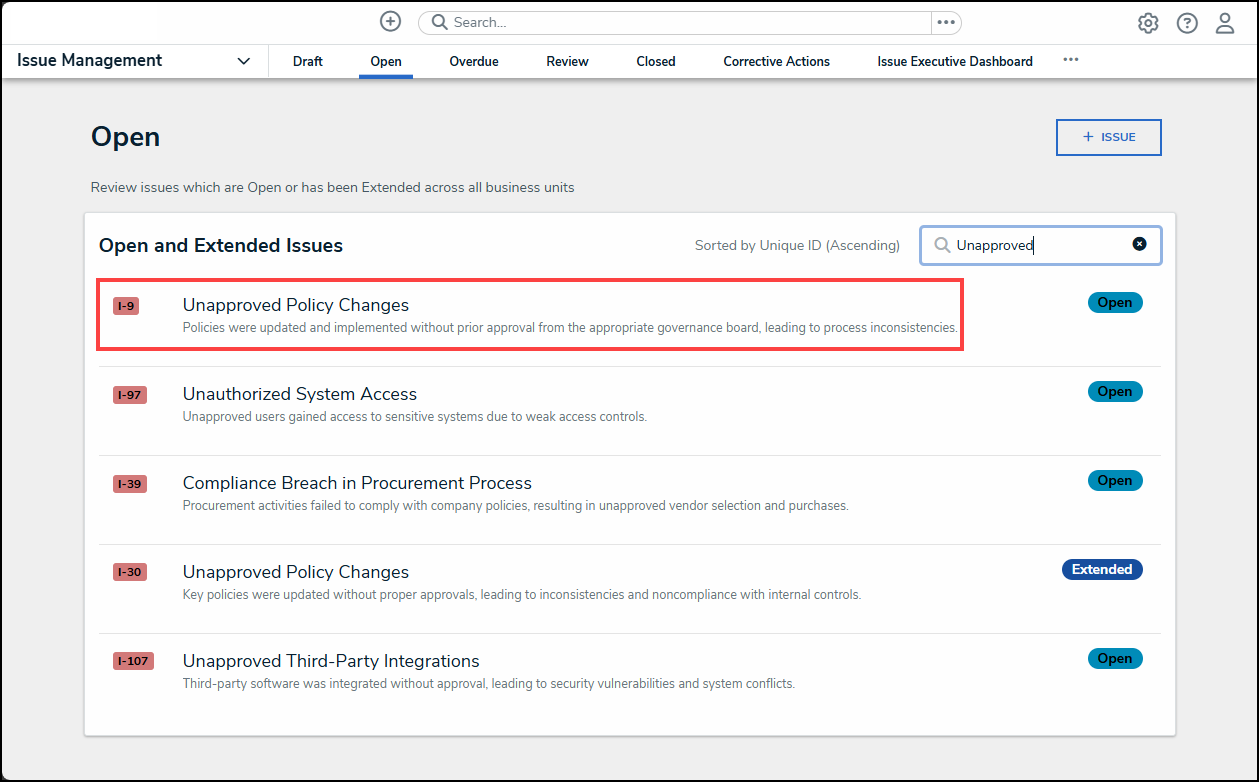Clear the Unapproved filter text

[1139, 244]
